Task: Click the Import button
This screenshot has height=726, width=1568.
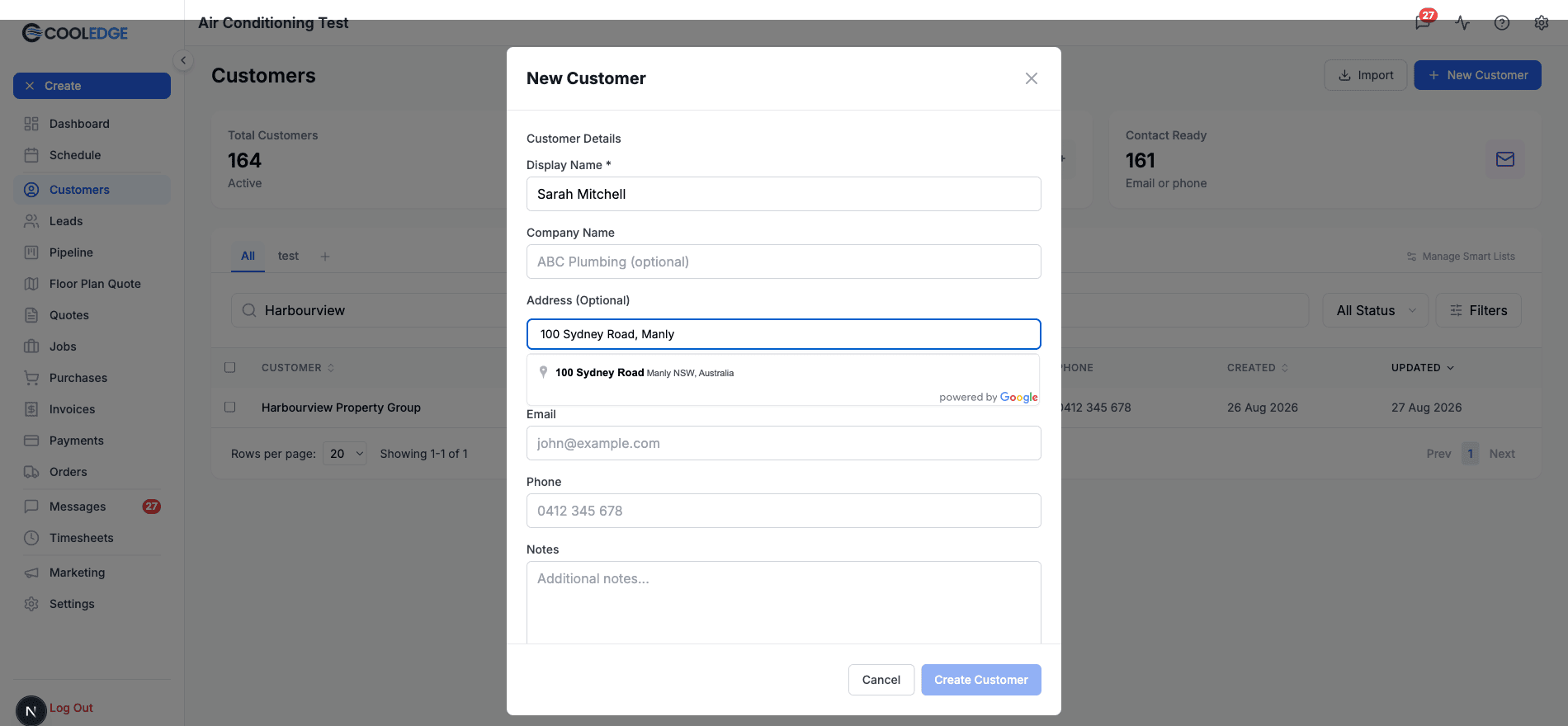Action: tap(1366, 75)
